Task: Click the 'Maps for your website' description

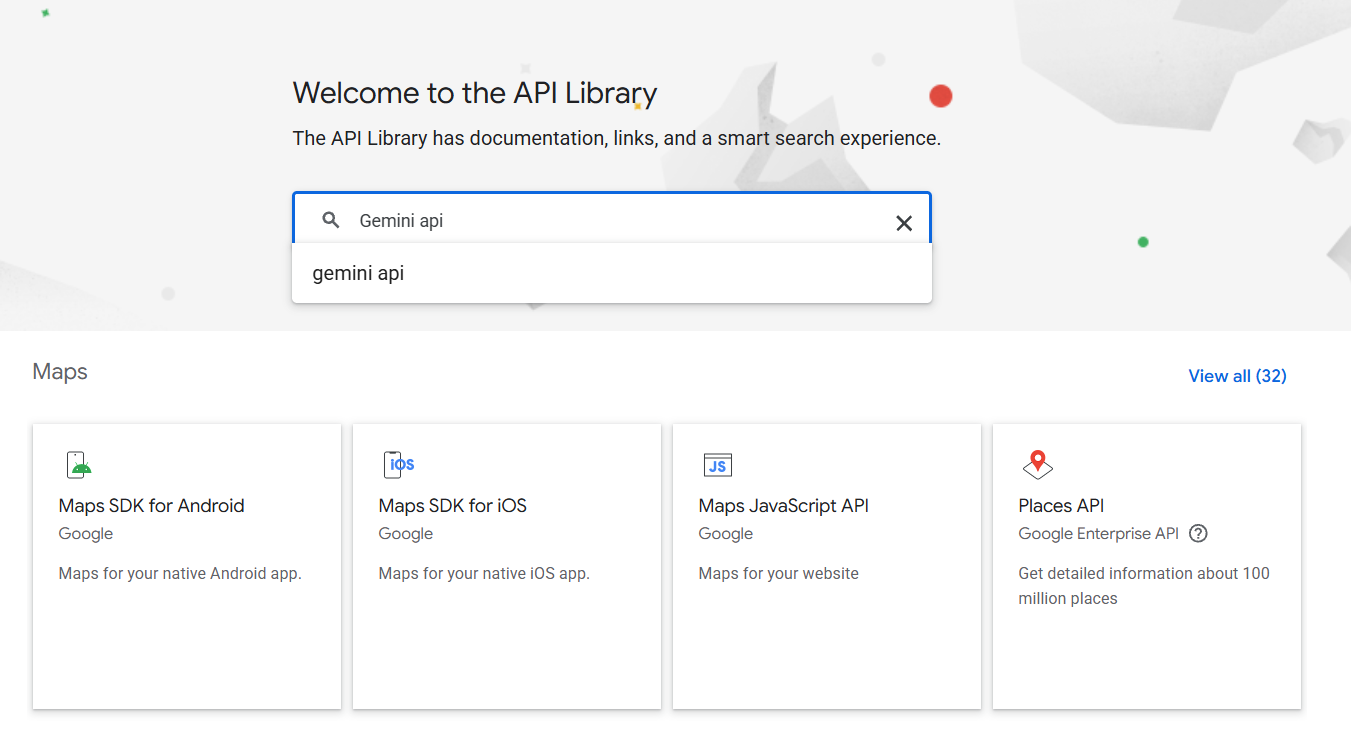Action: coord(778,574)
